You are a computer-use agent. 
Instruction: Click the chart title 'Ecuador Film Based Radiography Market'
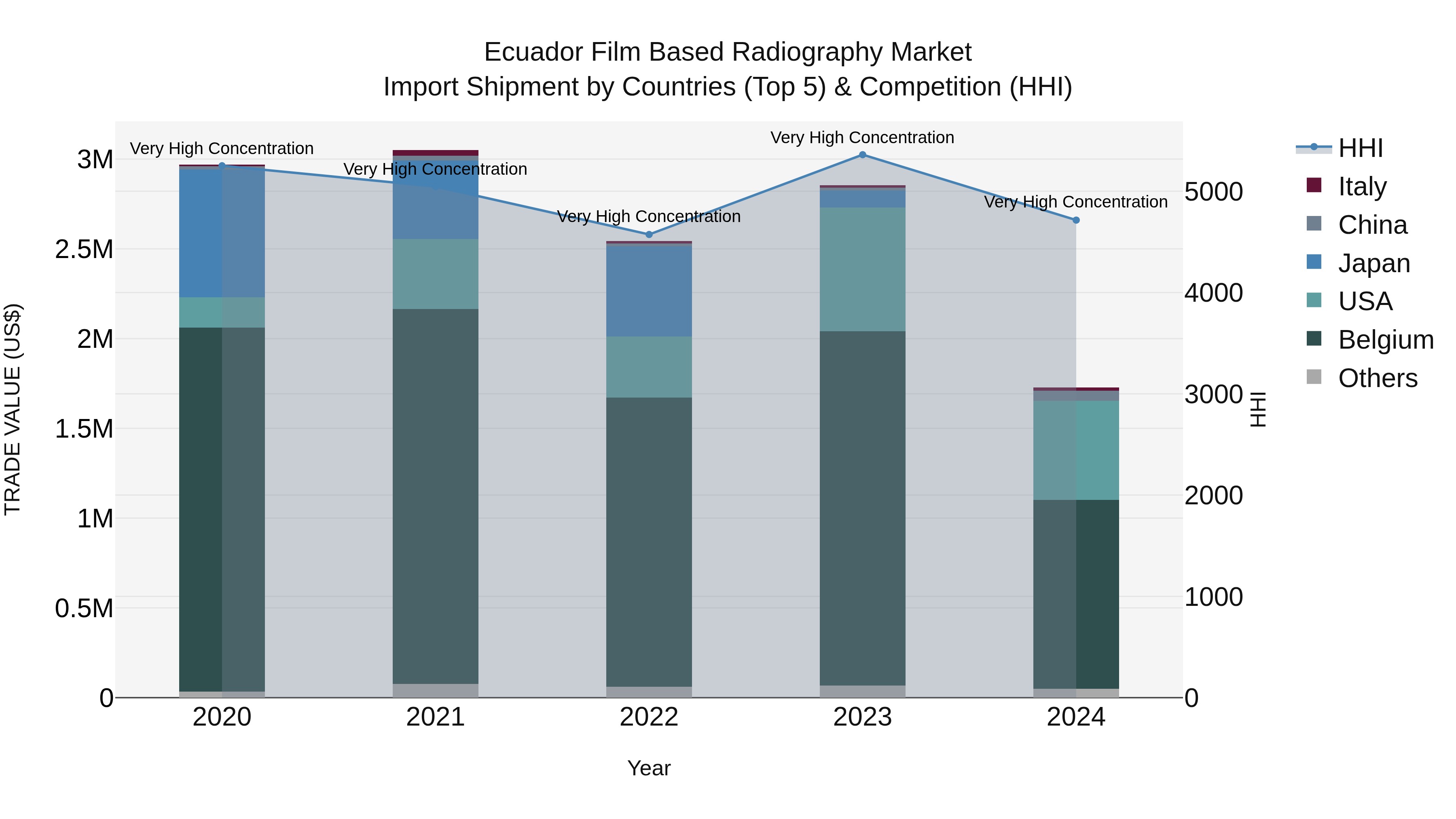728,52
